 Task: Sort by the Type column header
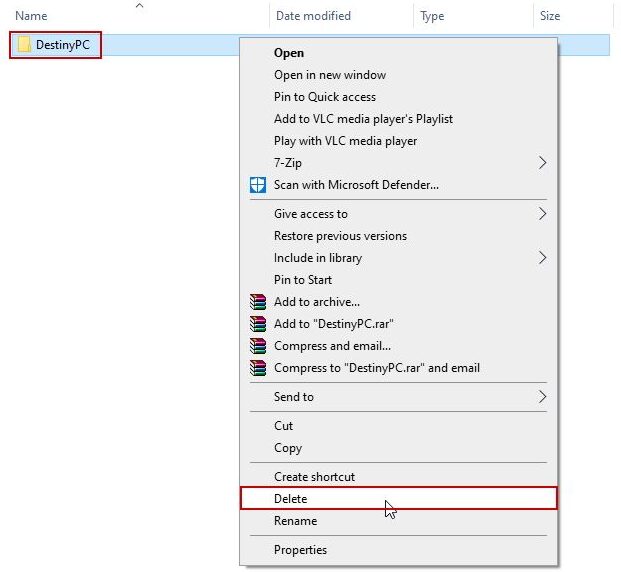432,16
